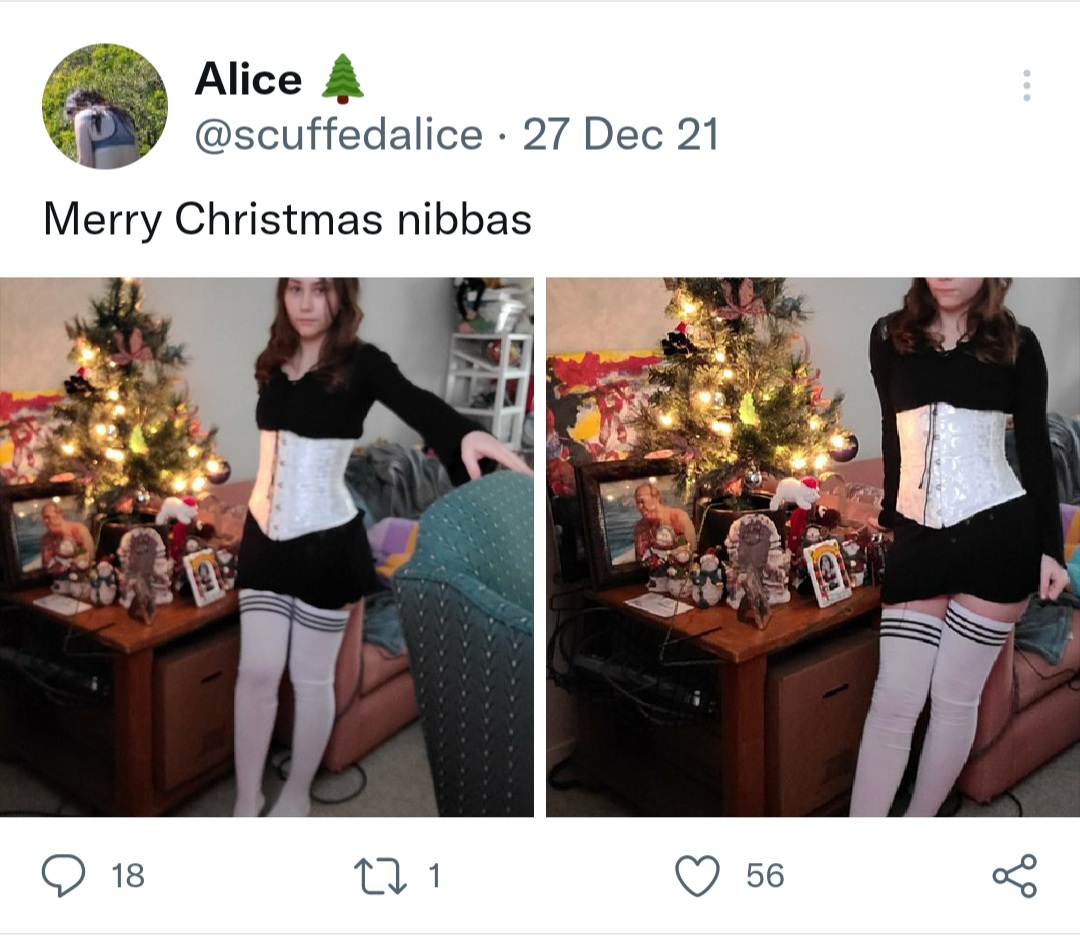Visit the @scuffedalice handle link
The width and height of the screenshot is (1080, 937).
pos(339,134)
